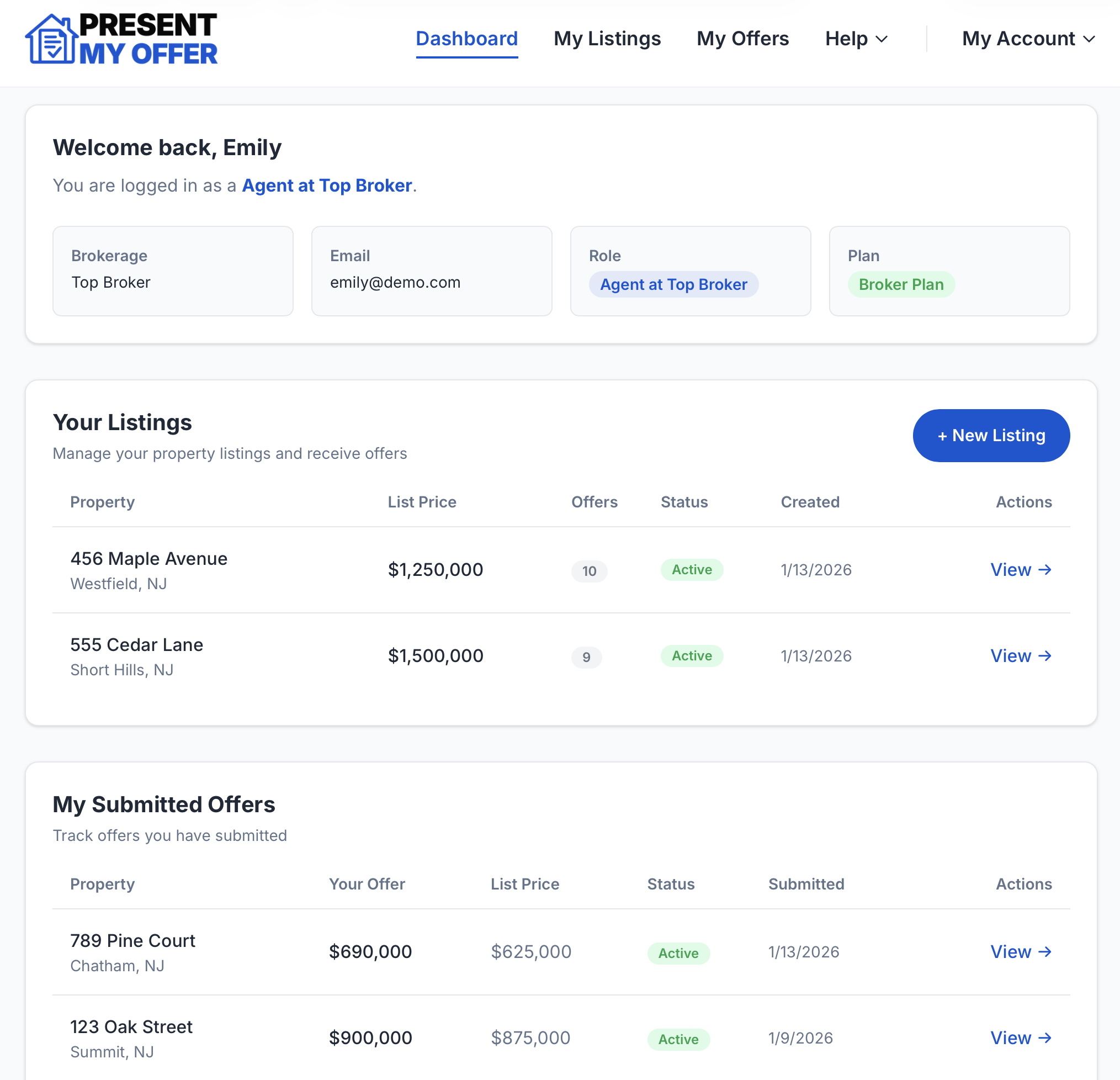
Task: Click the Active status badge for 123 Oak Street
Action: (x=678, y=1039)
